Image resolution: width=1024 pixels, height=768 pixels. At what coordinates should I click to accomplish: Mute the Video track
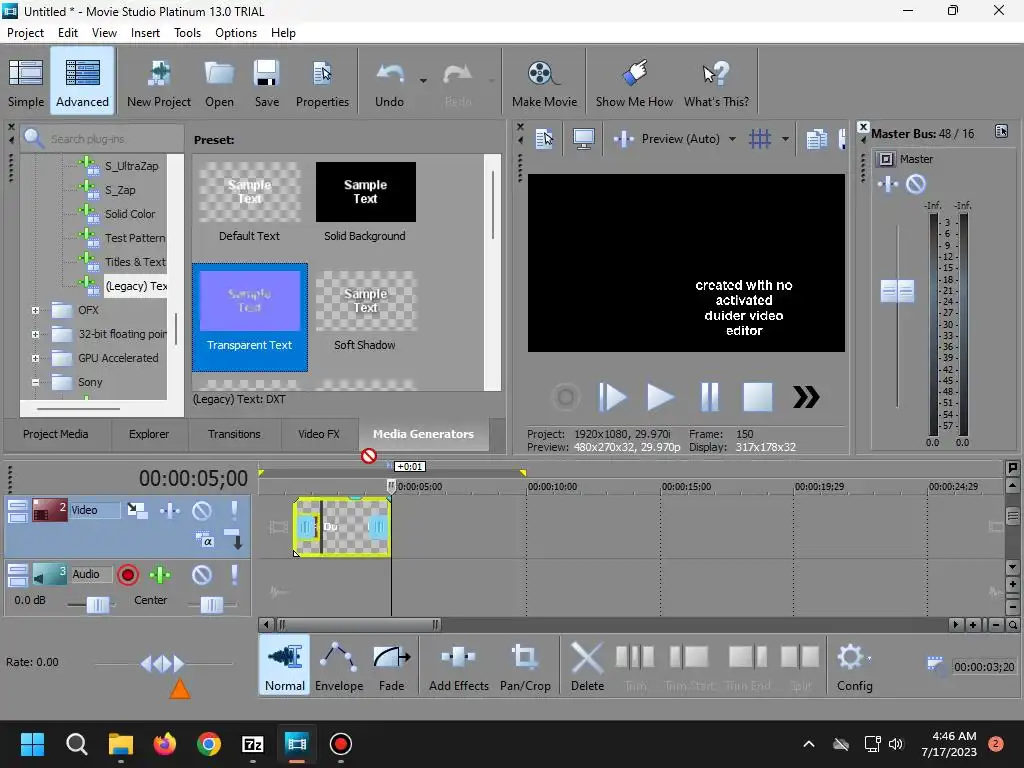click(202, 510)
